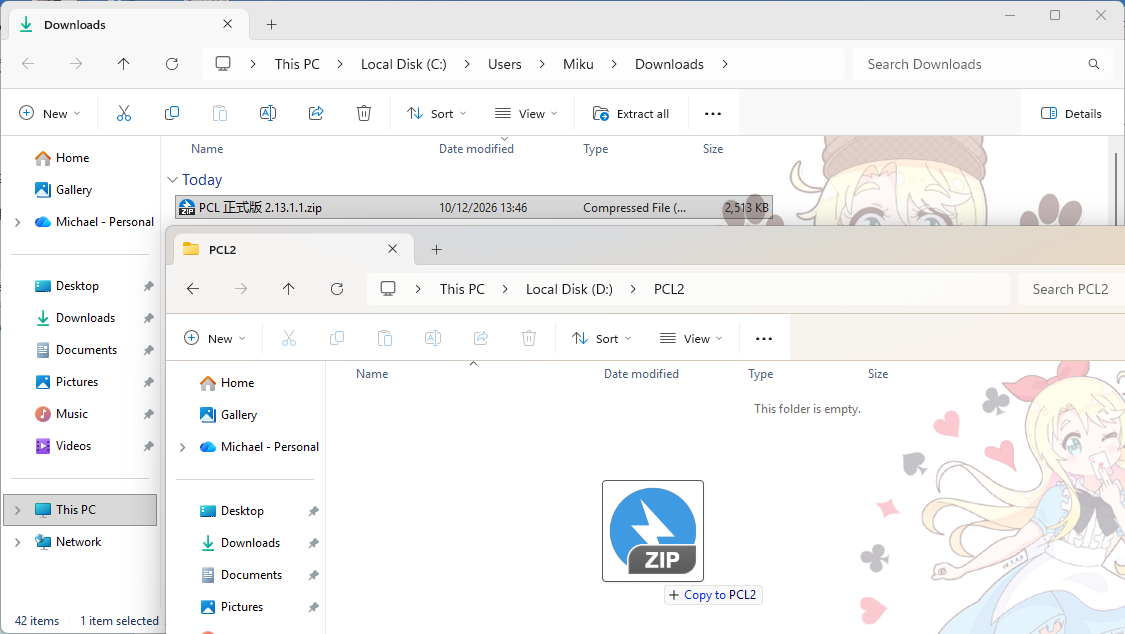Select Users in Downloads address bar
Image resolution: width=1125 pixels, height=634 pixels.
click(x=504, y=64)
